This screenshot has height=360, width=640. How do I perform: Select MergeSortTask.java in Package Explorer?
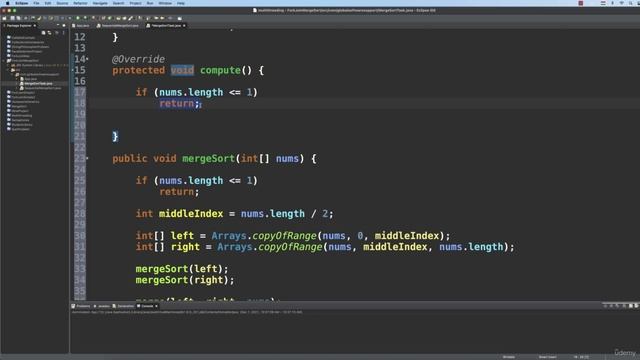tap(38, 83)
